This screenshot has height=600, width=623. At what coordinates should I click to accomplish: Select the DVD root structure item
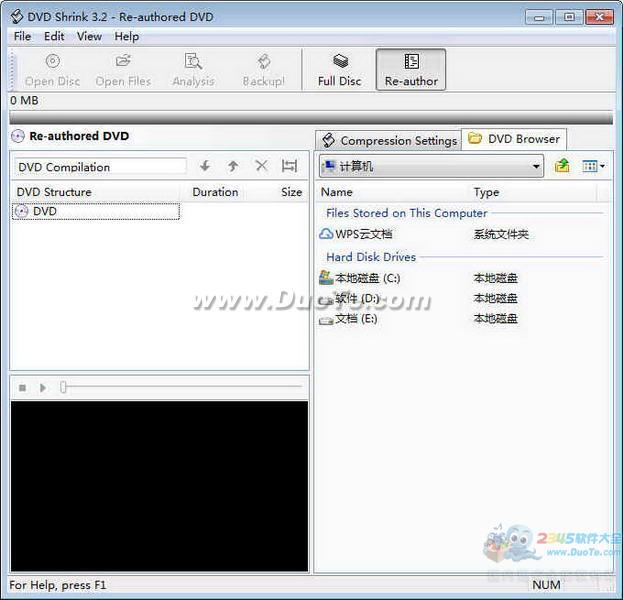96,211
